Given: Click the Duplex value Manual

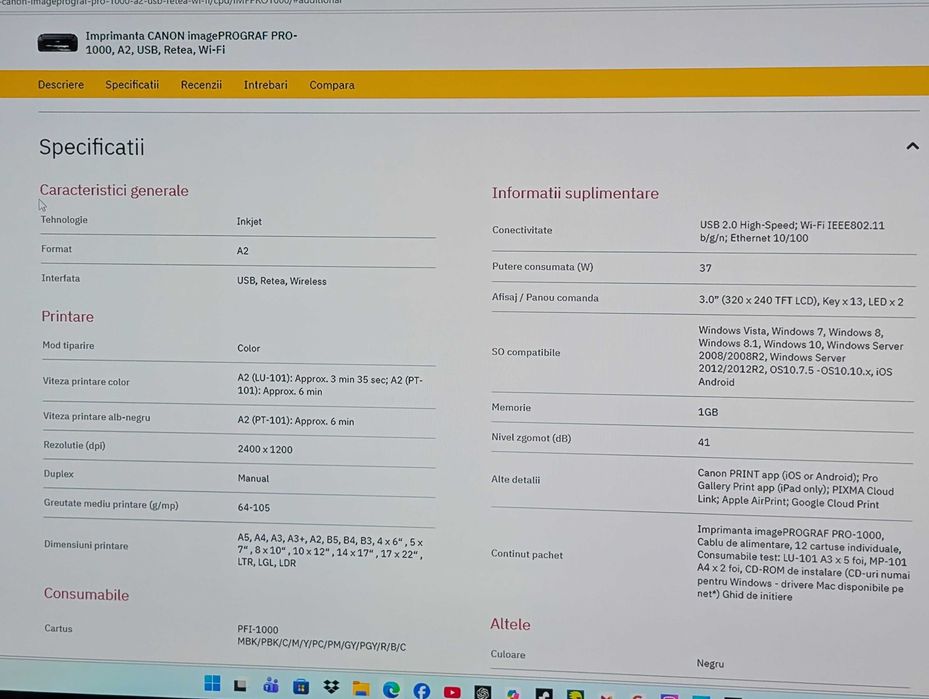Looking at the screenshot, I should coord(254,479).
